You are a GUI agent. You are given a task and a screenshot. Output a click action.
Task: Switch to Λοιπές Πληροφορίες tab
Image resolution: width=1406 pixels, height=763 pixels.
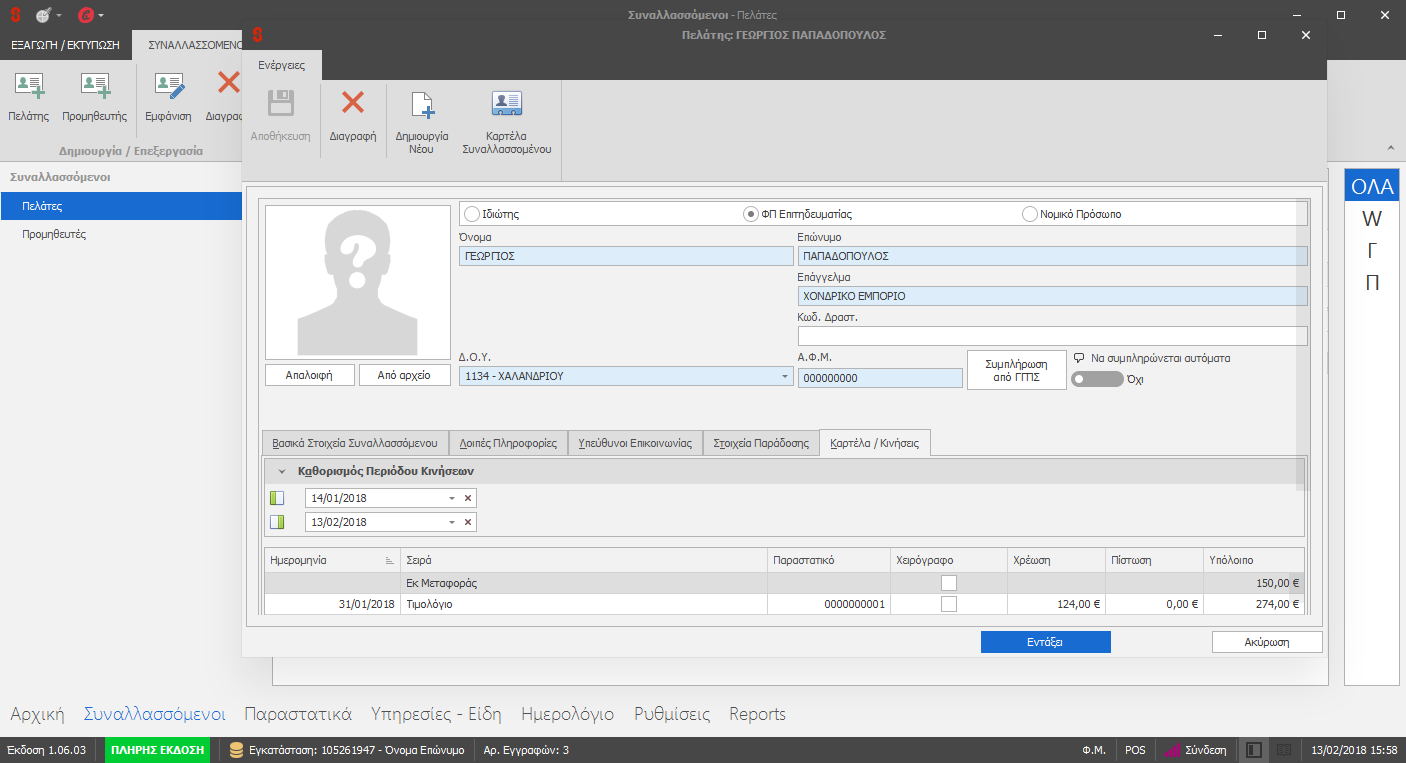click(x=507, y=443)
